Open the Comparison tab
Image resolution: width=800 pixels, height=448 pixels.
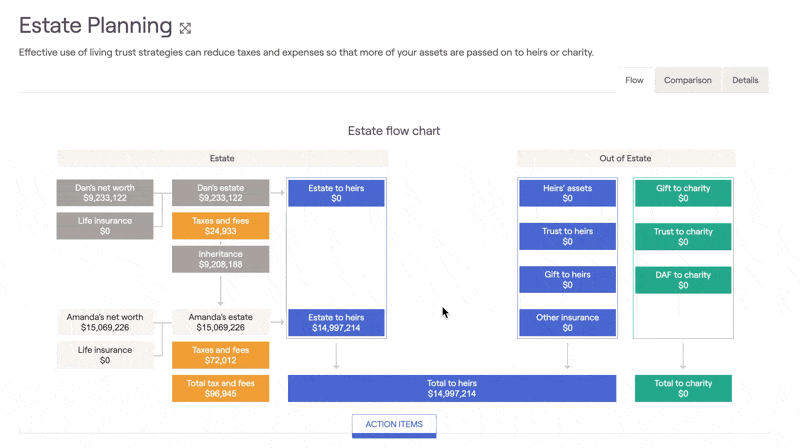(x=687, y=80)
